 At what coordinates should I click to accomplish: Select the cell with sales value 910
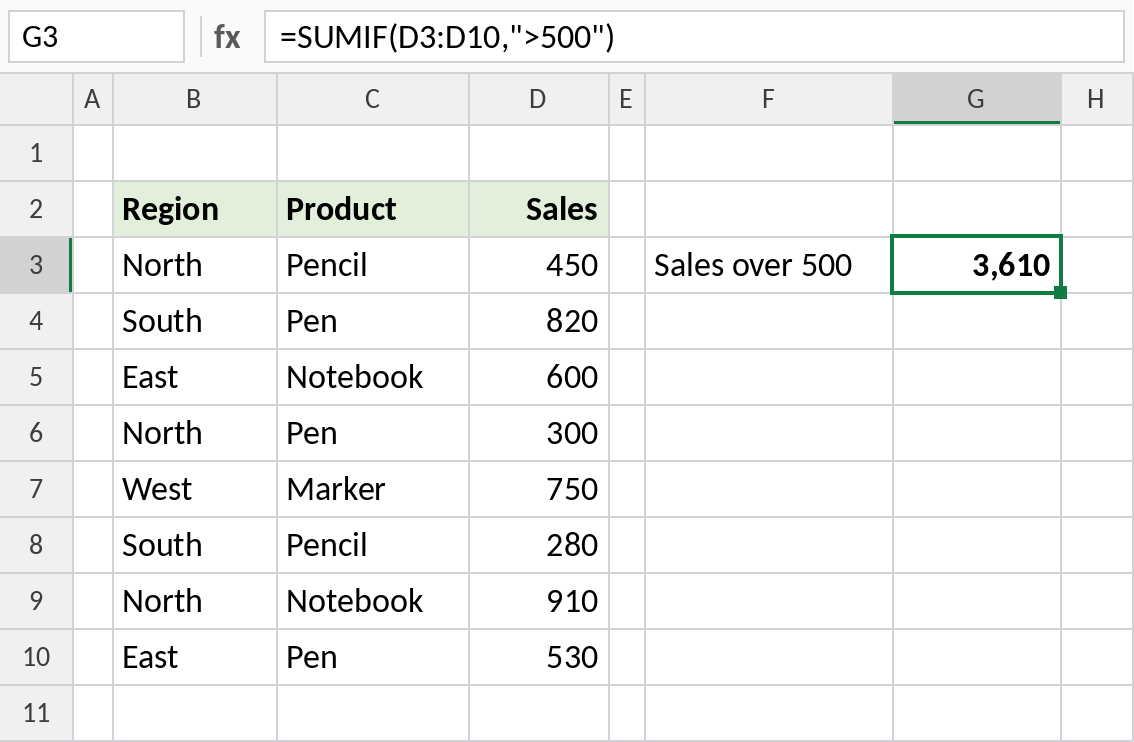click(x=539, y=601)
